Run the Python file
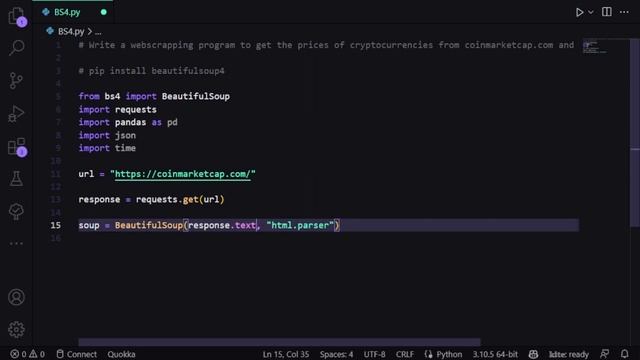The height and width of the screenshot is (360, 640). (579, 12)
